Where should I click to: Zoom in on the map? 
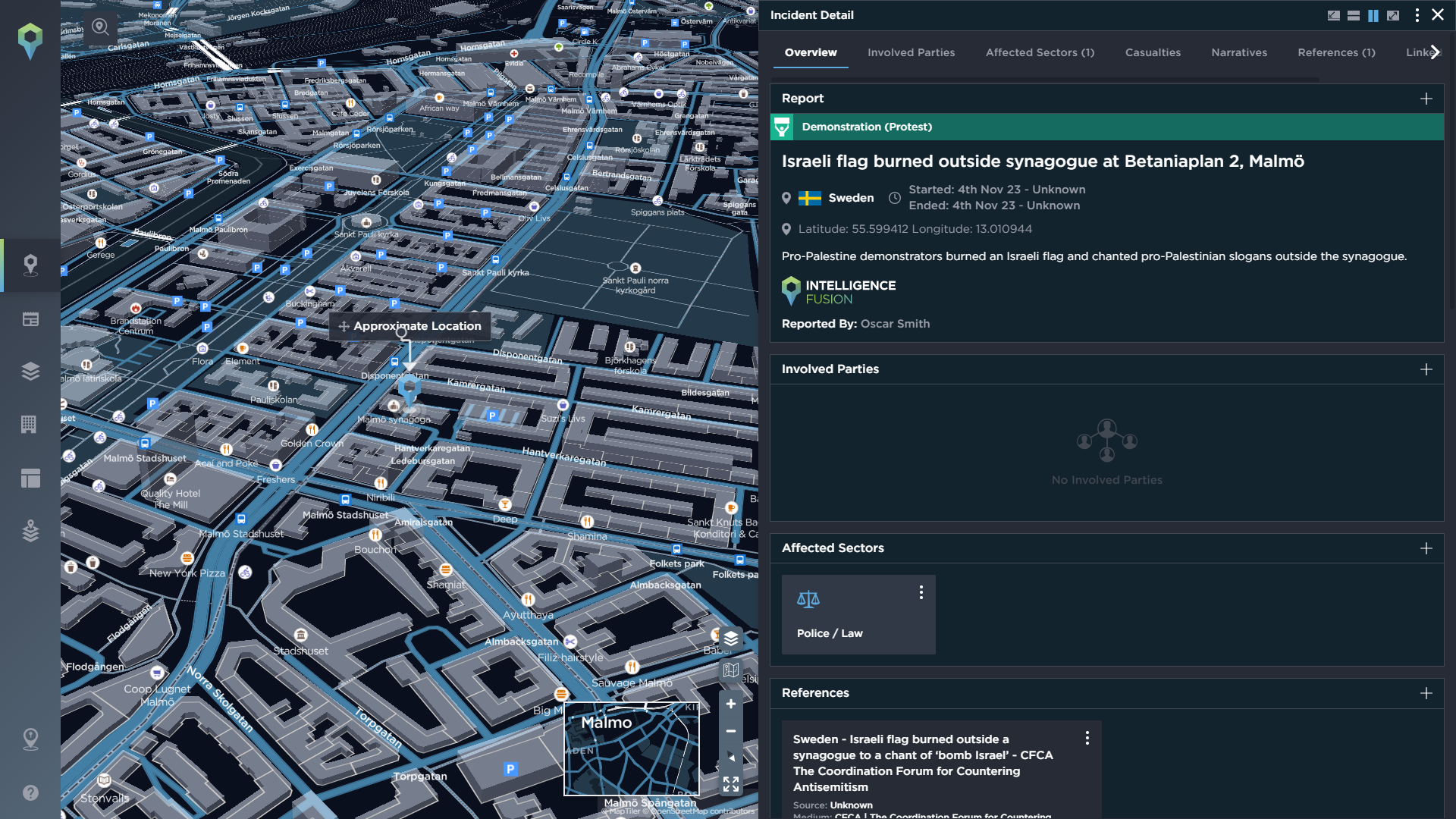(x=731, y=704)
